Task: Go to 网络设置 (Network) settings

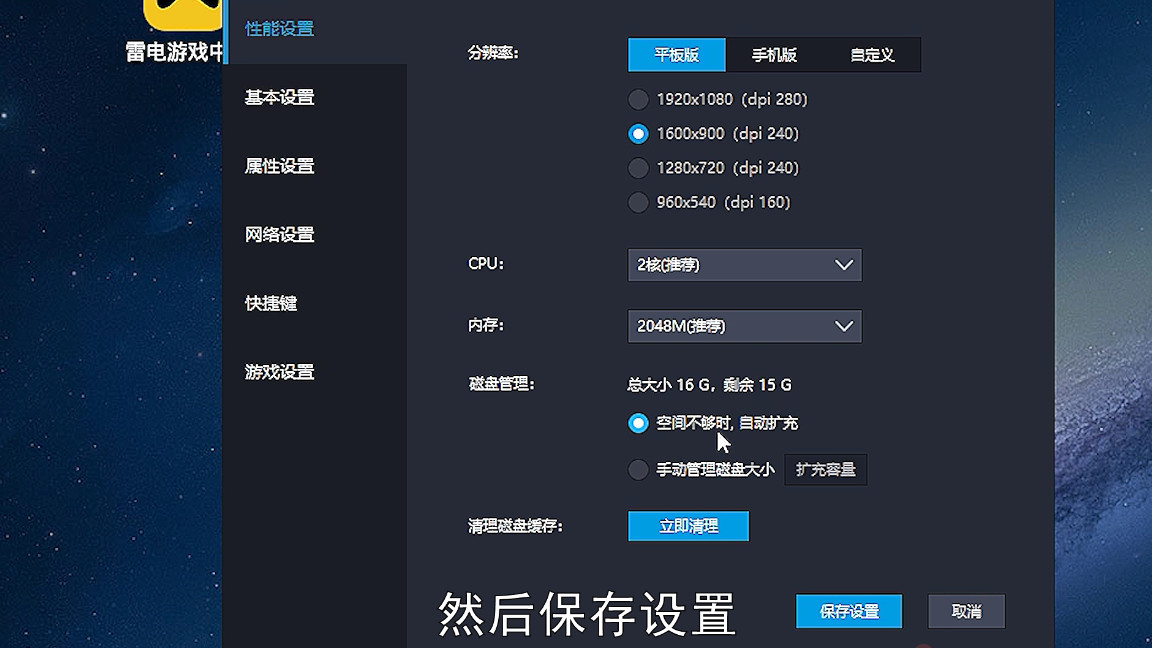Action: click(x=278, y=234)
